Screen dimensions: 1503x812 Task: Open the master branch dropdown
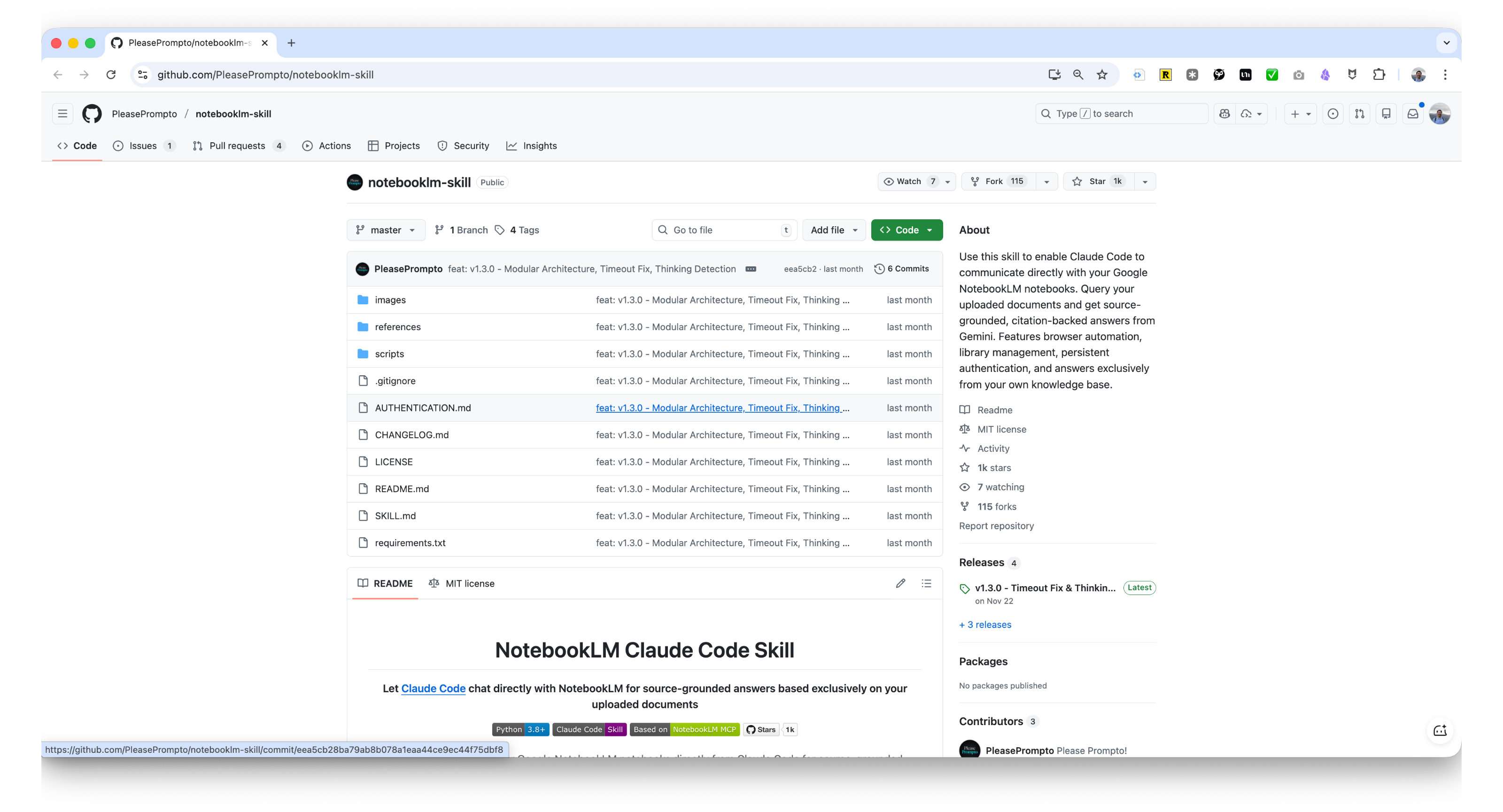pyautogui.click(x=386, y=230)
